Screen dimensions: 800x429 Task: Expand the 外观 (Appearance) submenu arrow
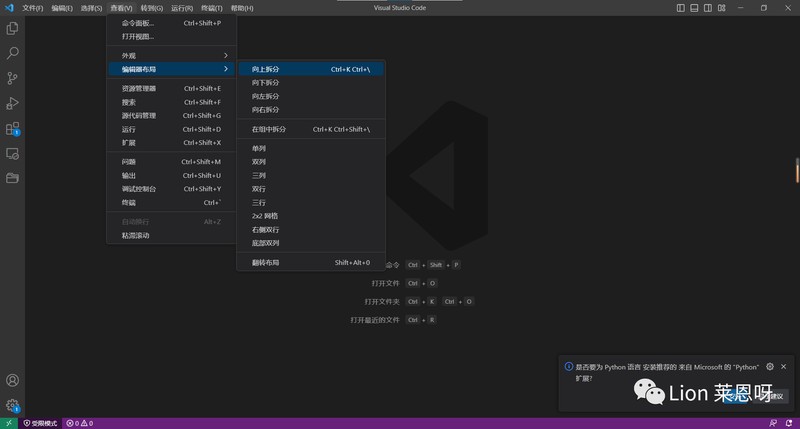pyautogui.click(x=226, y=56)
